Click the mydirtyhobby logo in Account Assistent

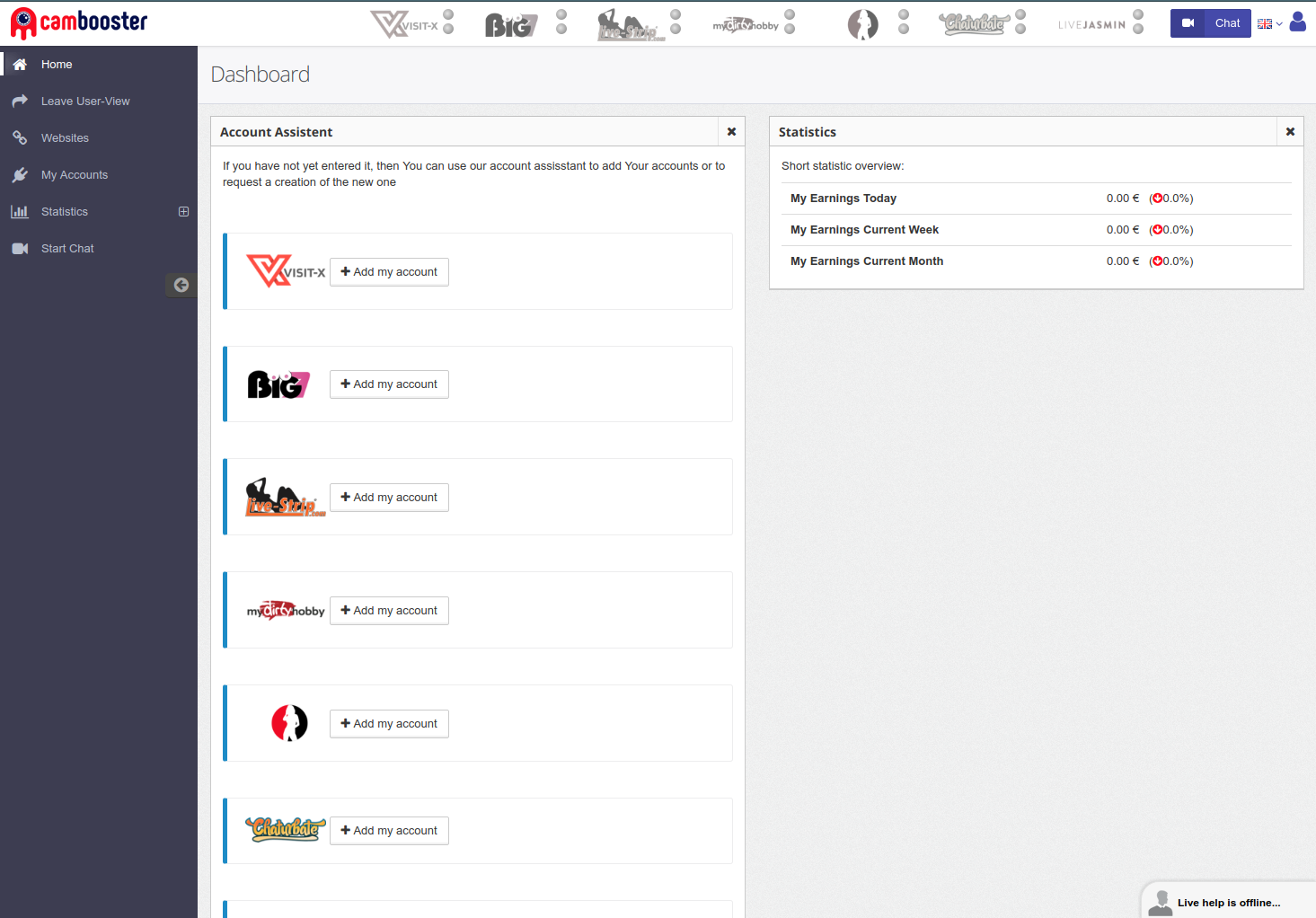pyautogui.click(x=286, y=611)
